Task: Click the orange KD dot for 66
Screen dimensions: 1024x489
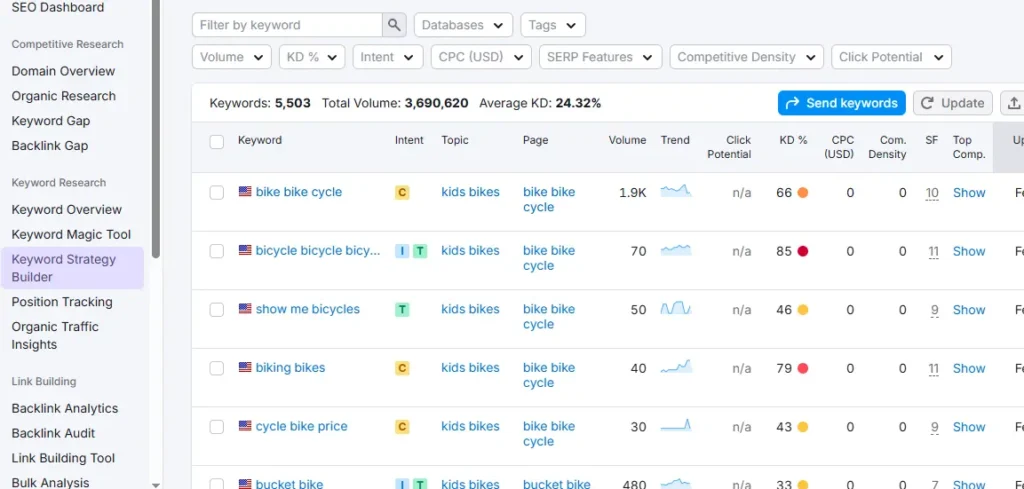Action: (803, 193)
